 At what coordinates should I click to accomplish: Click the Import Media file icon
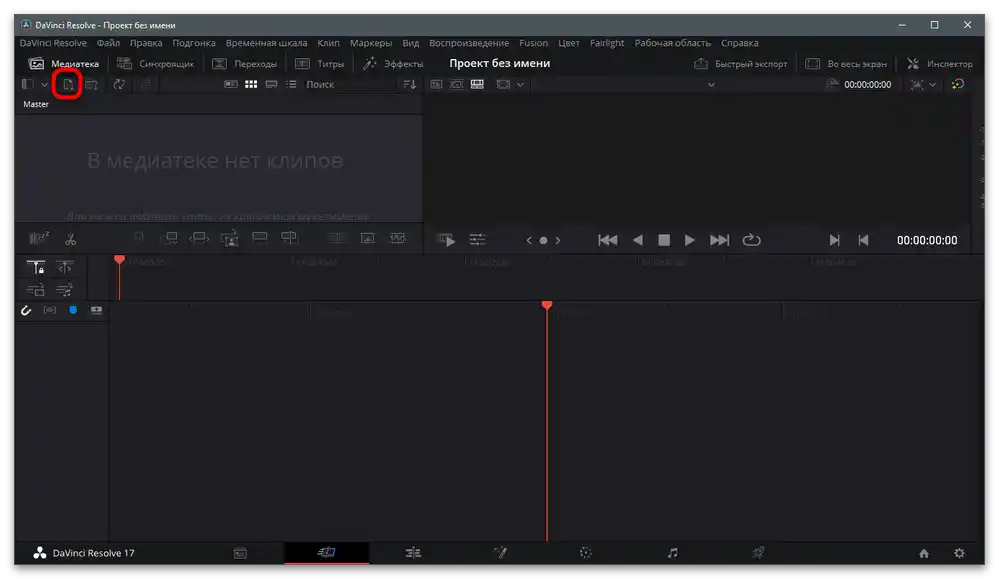[68, 84]
